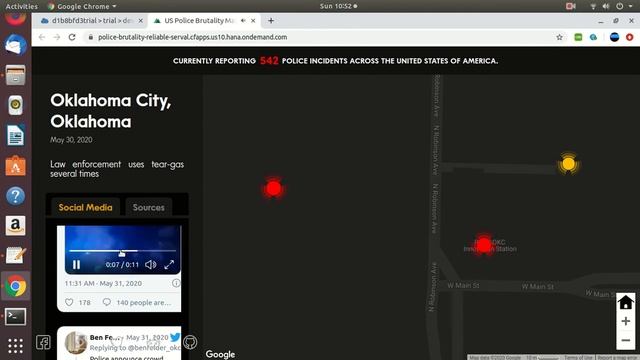Go forward in browser history

(x=57, y=37)
